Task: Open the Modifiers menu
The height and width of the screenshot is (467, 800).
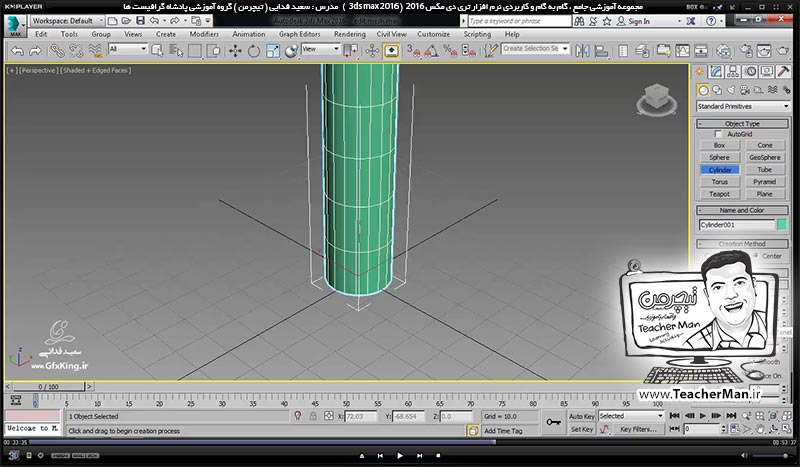Action: pos(204,34)
